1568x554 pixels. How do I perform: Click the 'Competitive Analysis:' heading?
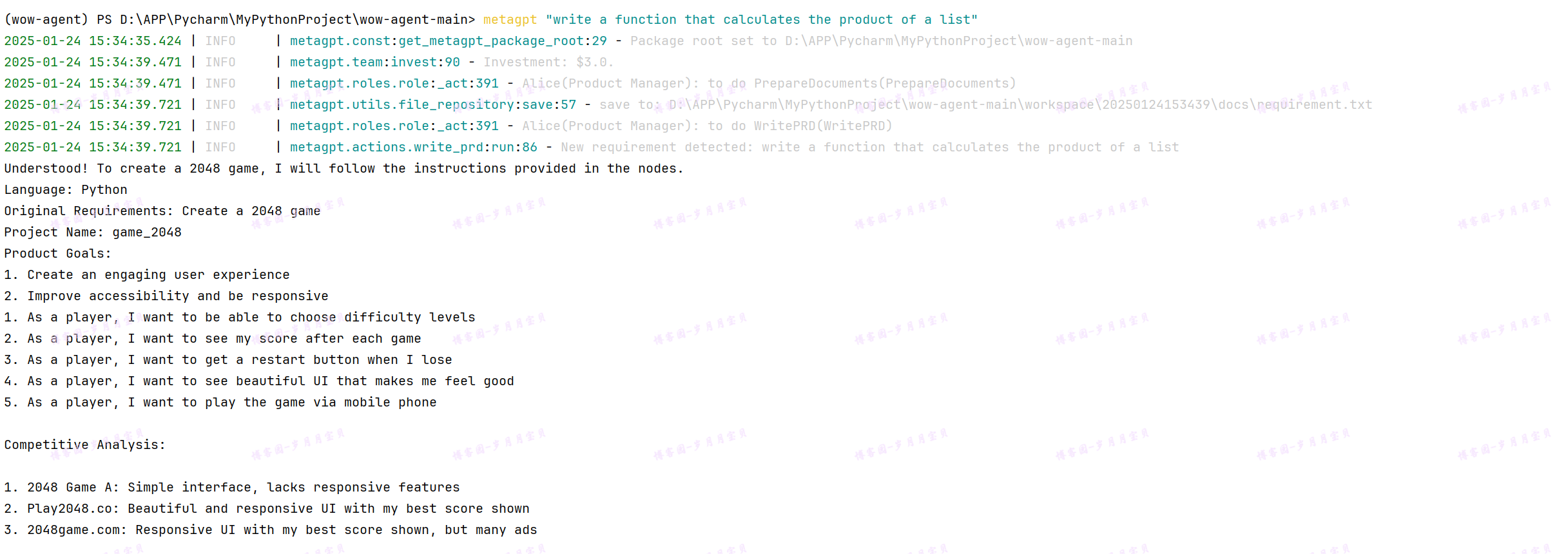(85, 444)
